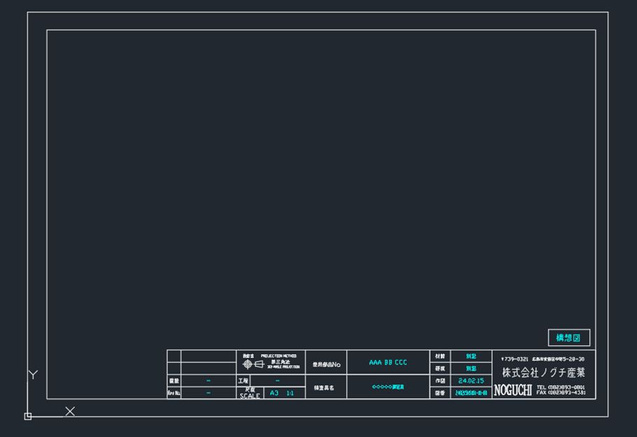Screen dimensions: 637x437
Task: Select the cyan 構想図 stamp text
Action: click(x=568, y=337)
